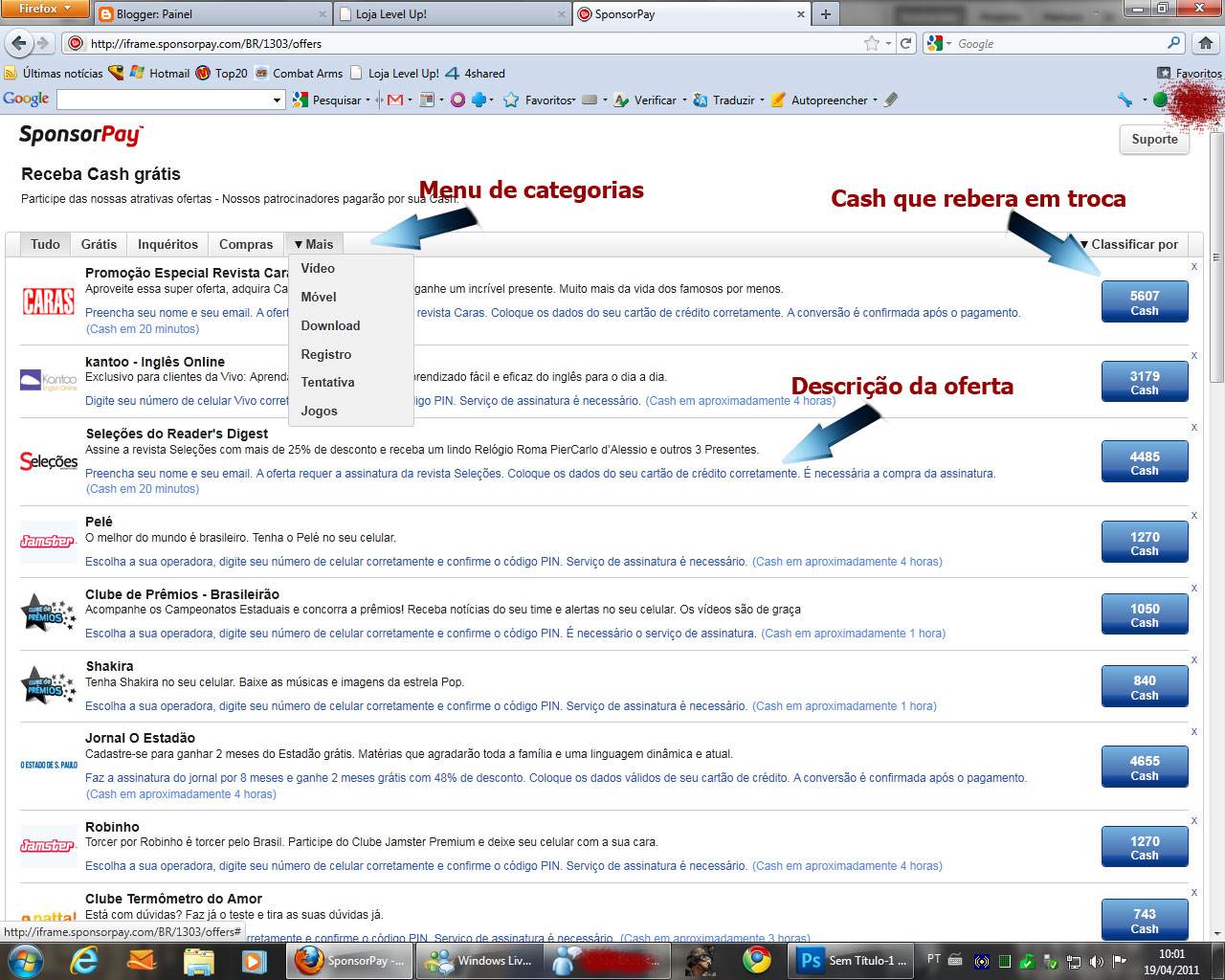Open the Classificar por sort dropdown

[1129, 244]
